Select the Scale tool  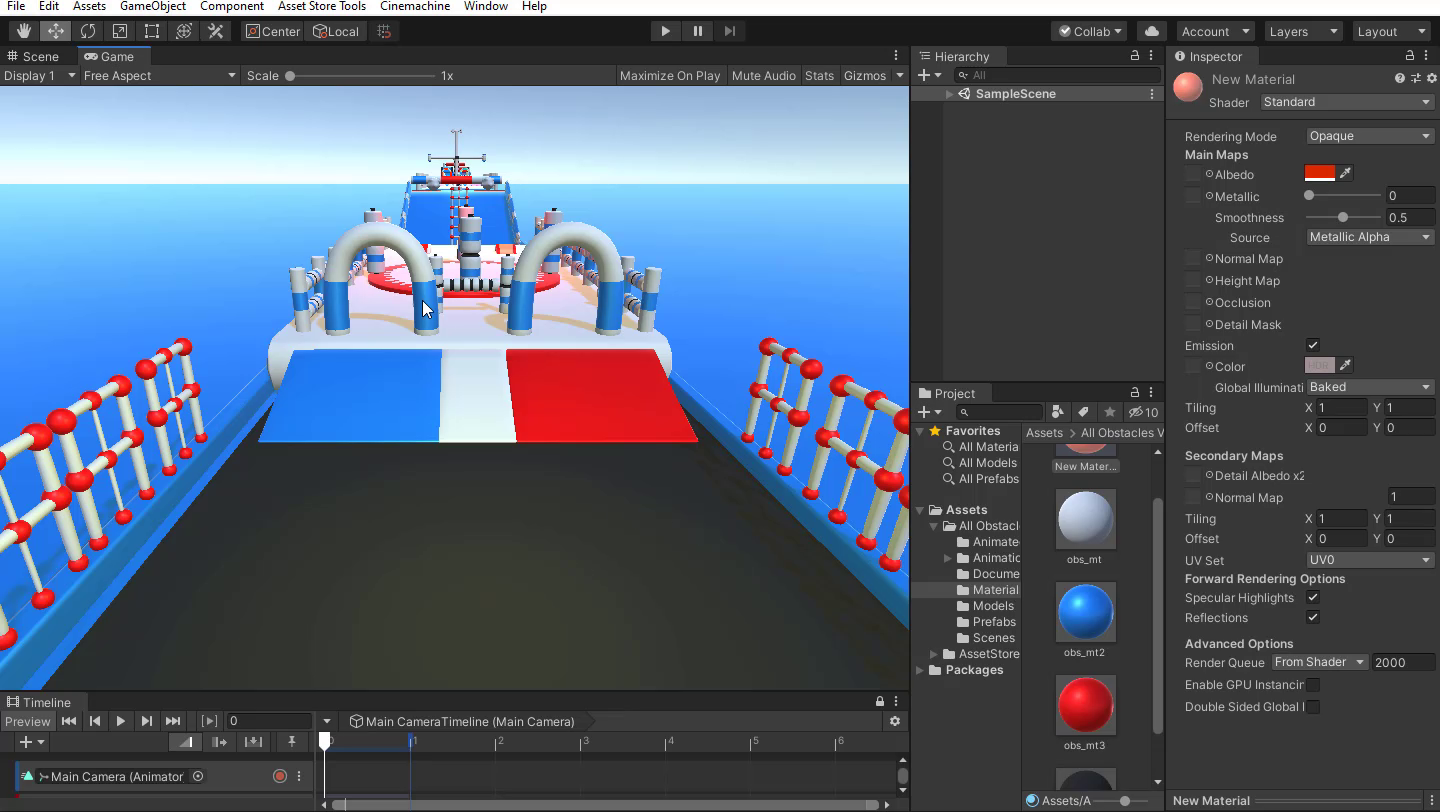pos(119,31)
